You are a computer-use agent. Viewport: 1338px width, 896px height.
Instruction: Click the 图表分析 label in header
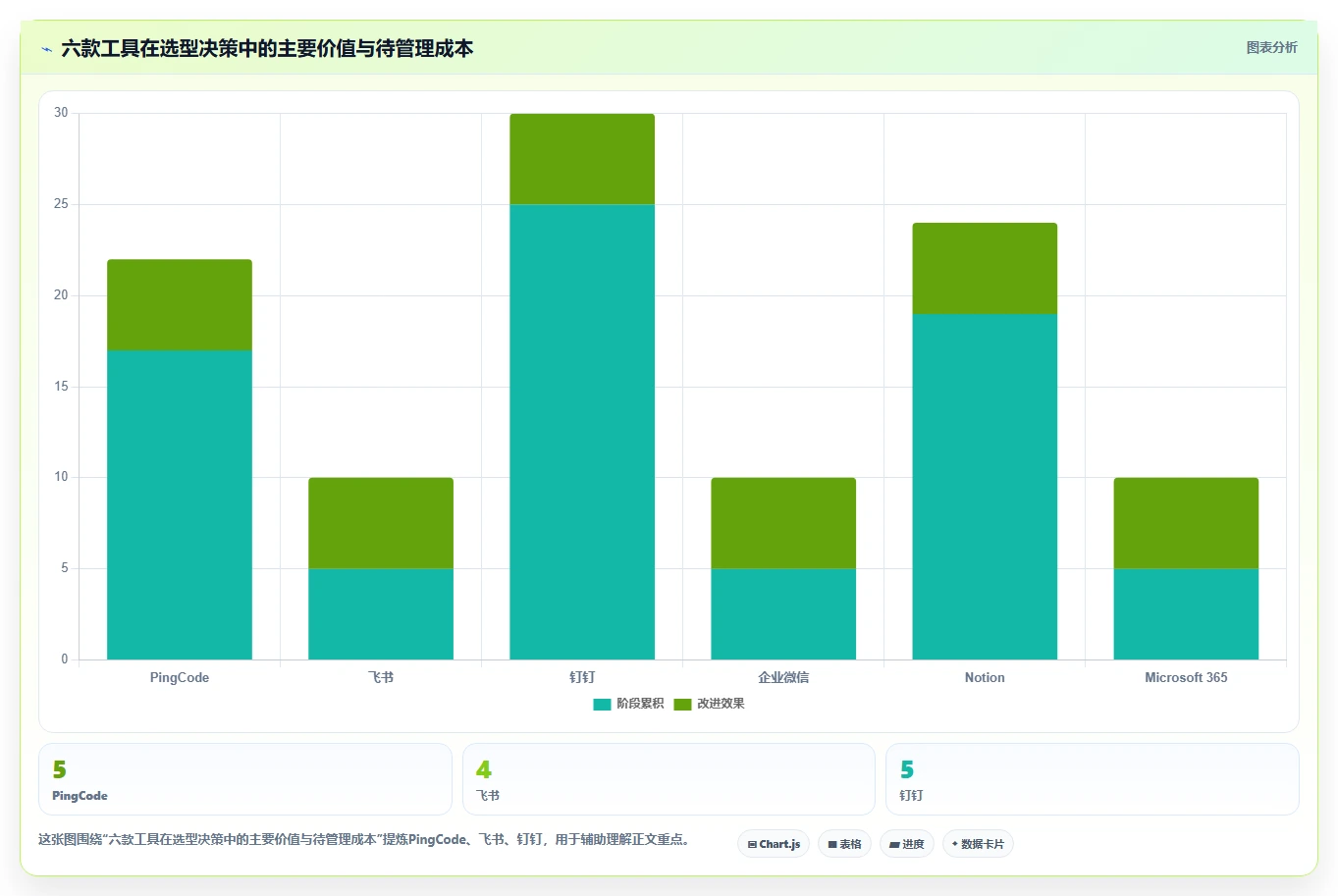point(1271,47)
